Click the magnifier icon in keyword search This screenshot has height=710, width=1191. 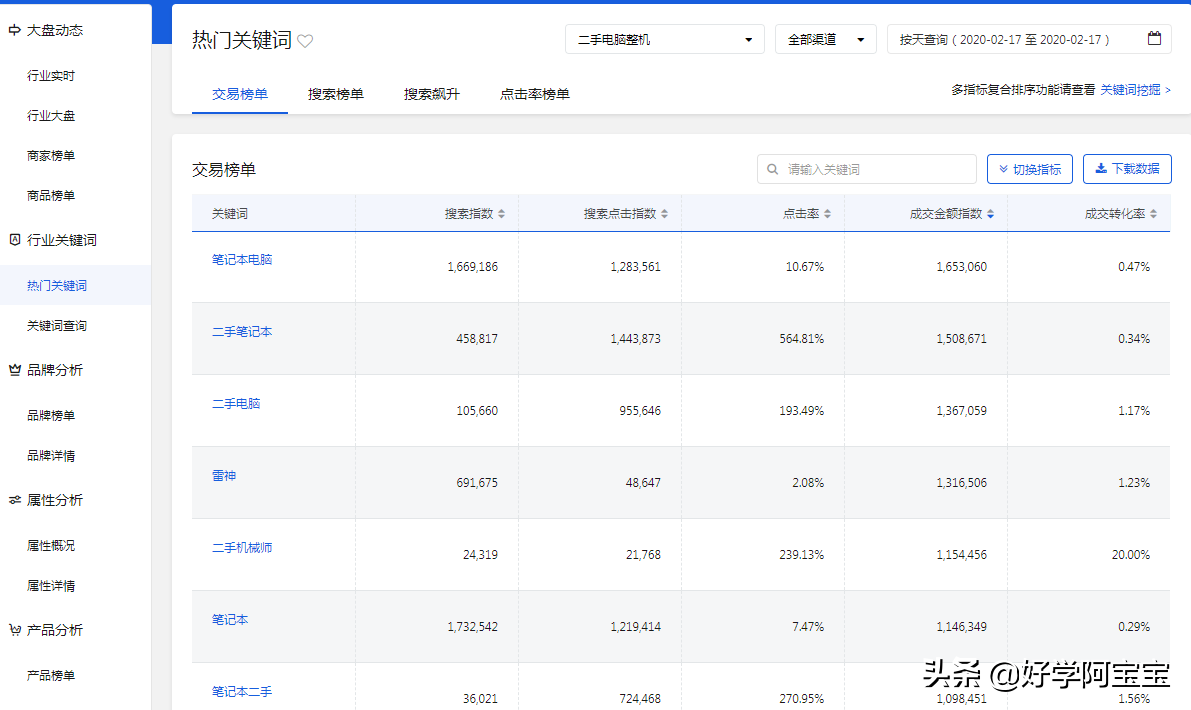click(x=770, y=168)
